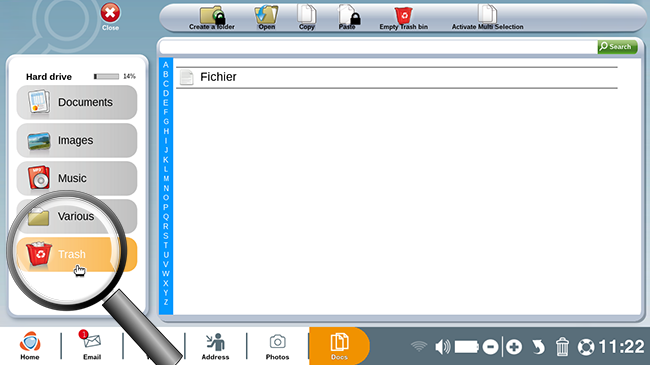Image resolution: width=650 pixels, height=365 pixels.
Task: Click the Paste icon with lock
Action: pos(348,18)
